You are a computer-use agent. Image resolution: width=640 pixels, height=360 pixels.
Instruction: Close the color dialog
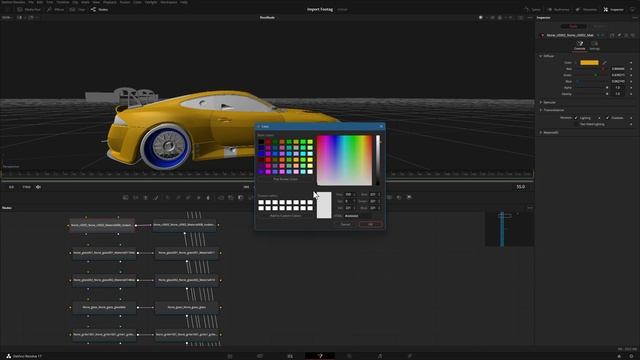[381, 127]
